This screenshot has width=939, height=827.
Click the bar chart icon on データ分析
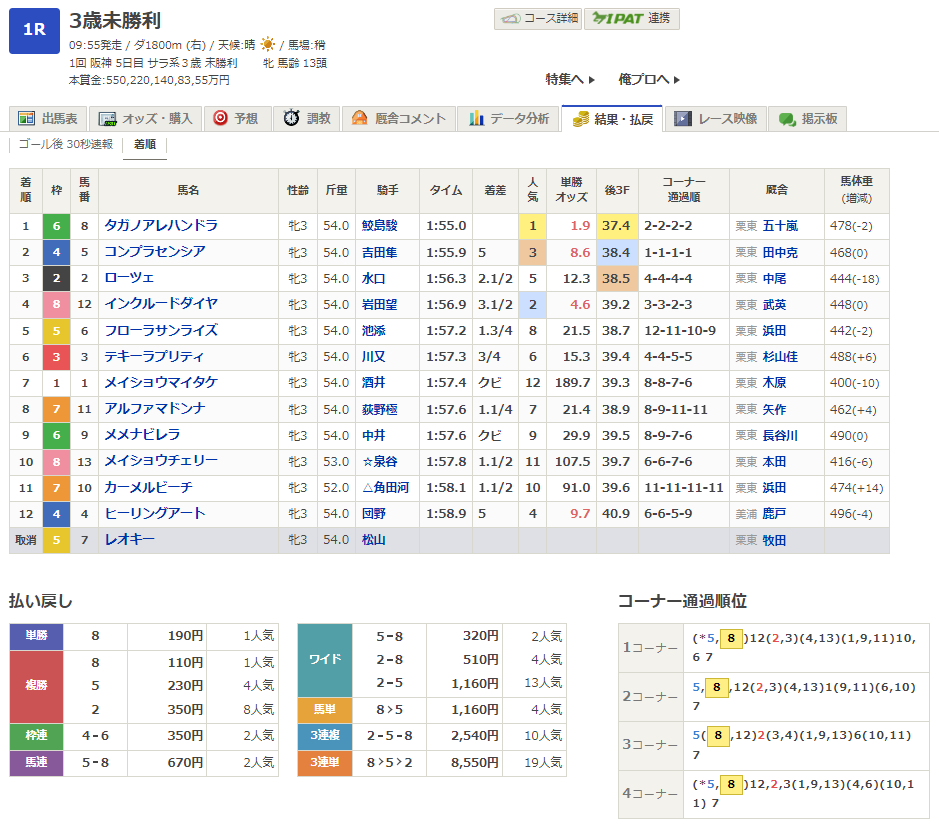[476, 119]
